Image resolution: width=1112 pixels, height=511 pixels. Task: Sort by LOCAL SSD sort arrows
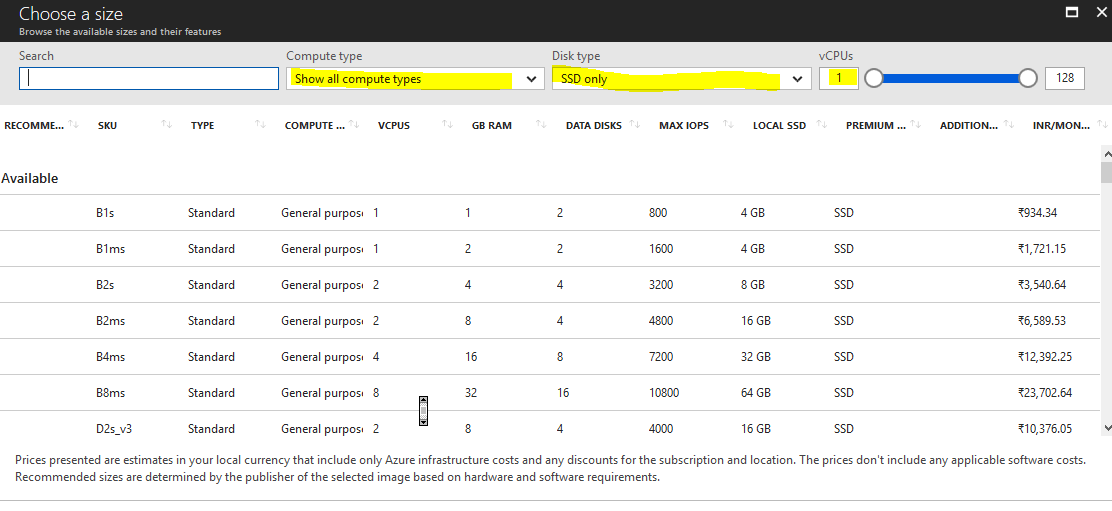[822, 125]
